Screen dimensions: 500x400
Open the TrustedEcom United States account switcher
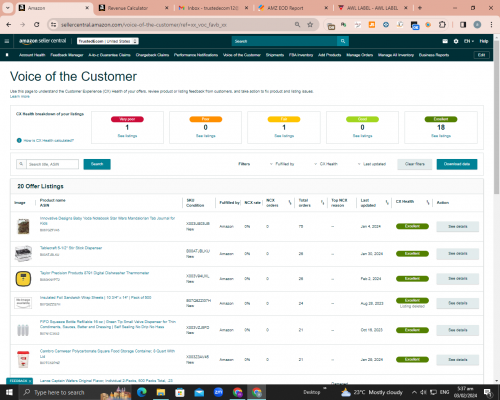tap(108, 41)
